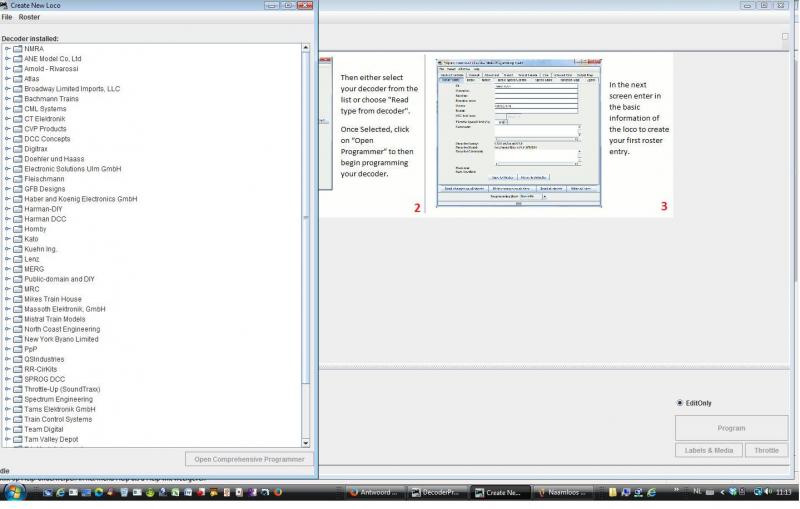Image resolution: width=800 pixels, height=509 pixels.
Task: Expand the Arnold - Rivarossi tree node
Action: (x=7, y=69)
